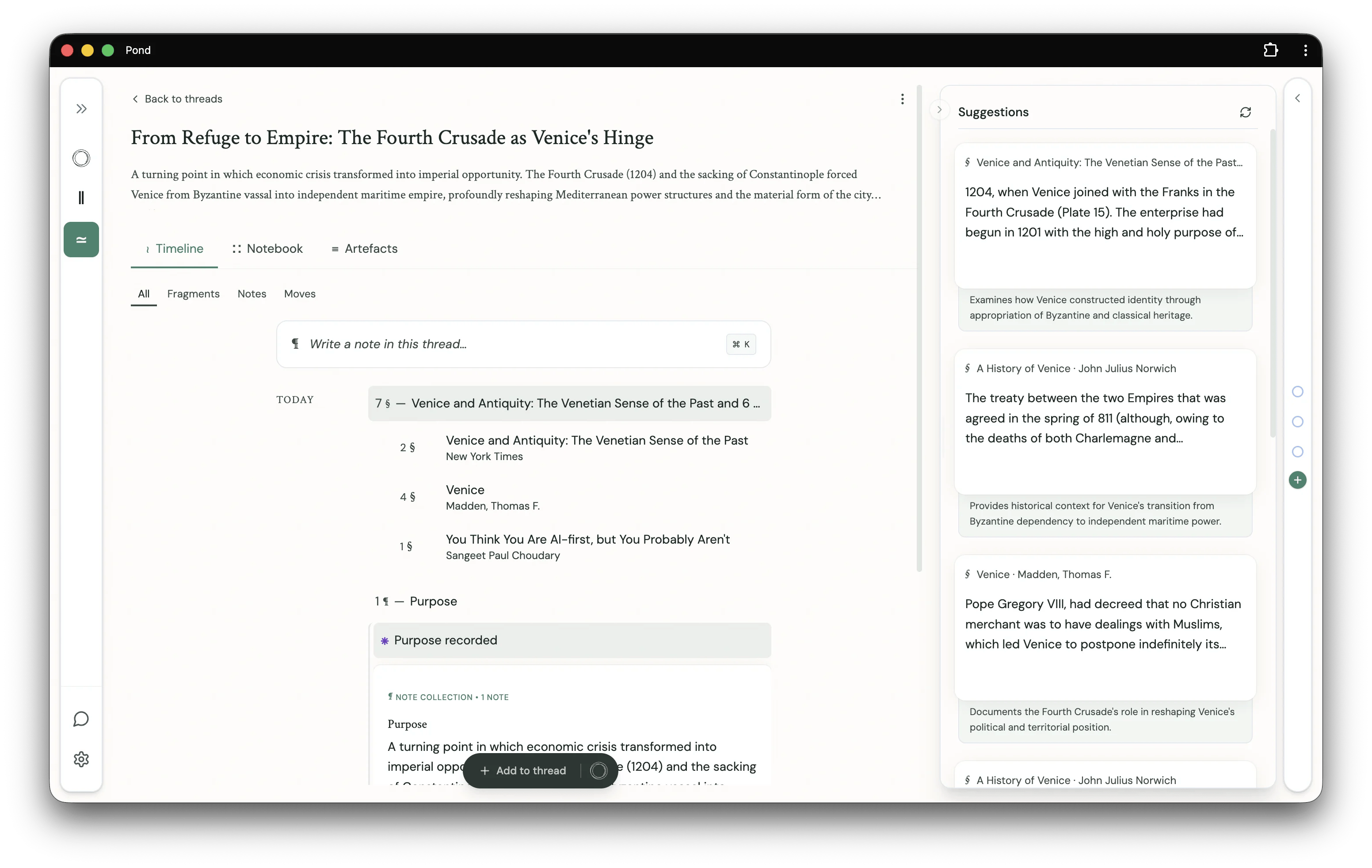
Task: Filter timeline by Notes
Action: point(252,293)
